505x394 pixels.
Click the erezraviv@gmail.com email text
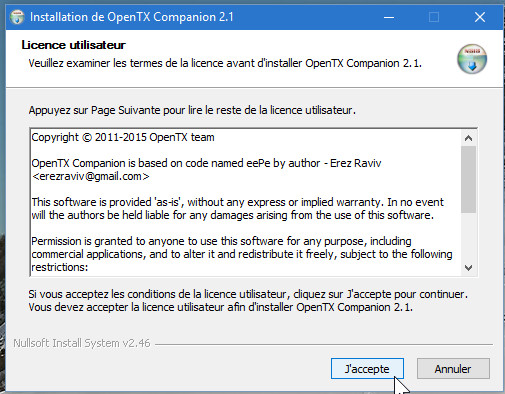pyautogui.click(x=90, y=176)
